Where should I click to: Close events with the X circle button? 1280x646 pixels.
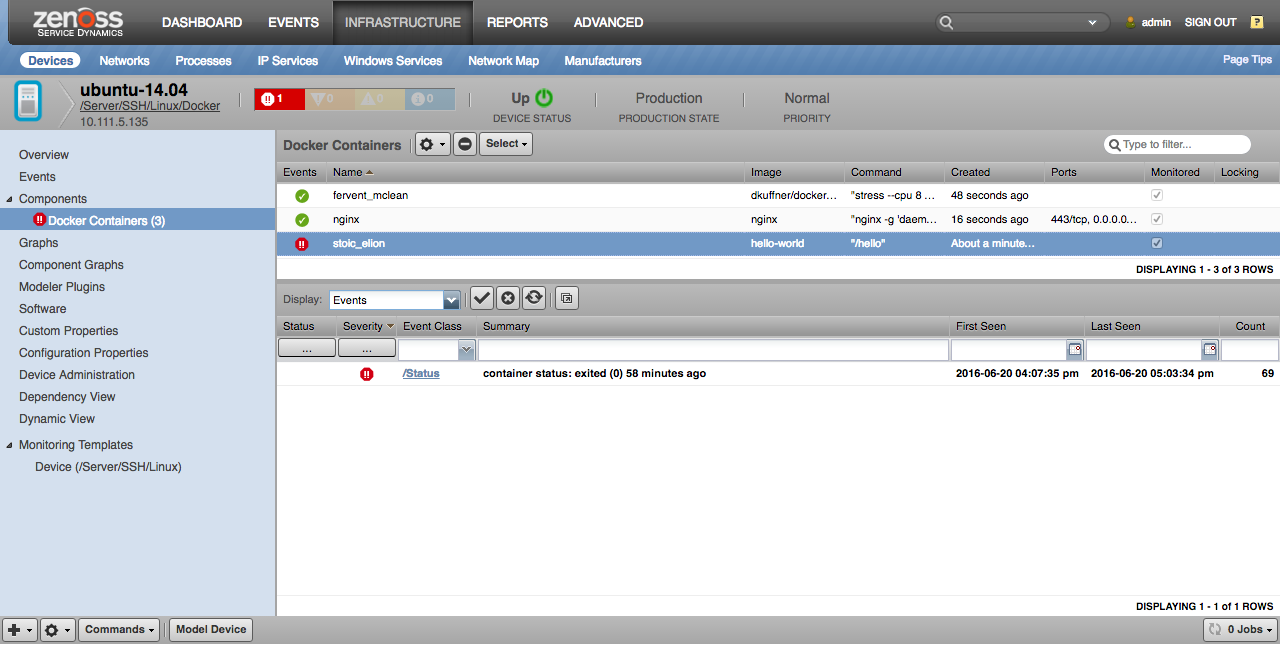coord(508,298)
